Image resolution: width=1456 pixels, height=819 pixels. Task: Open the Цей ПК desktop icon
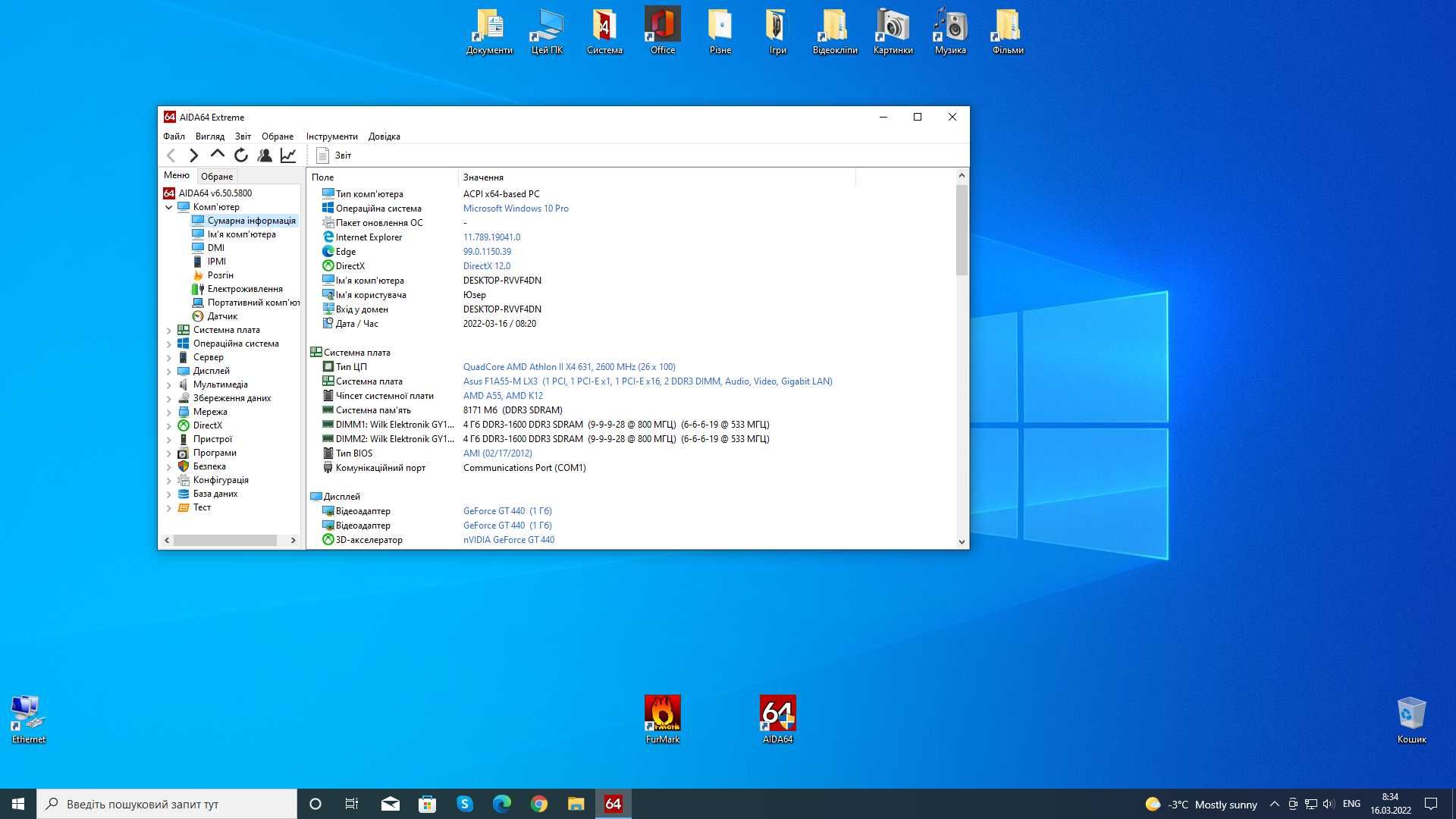[x=547, y=32]
